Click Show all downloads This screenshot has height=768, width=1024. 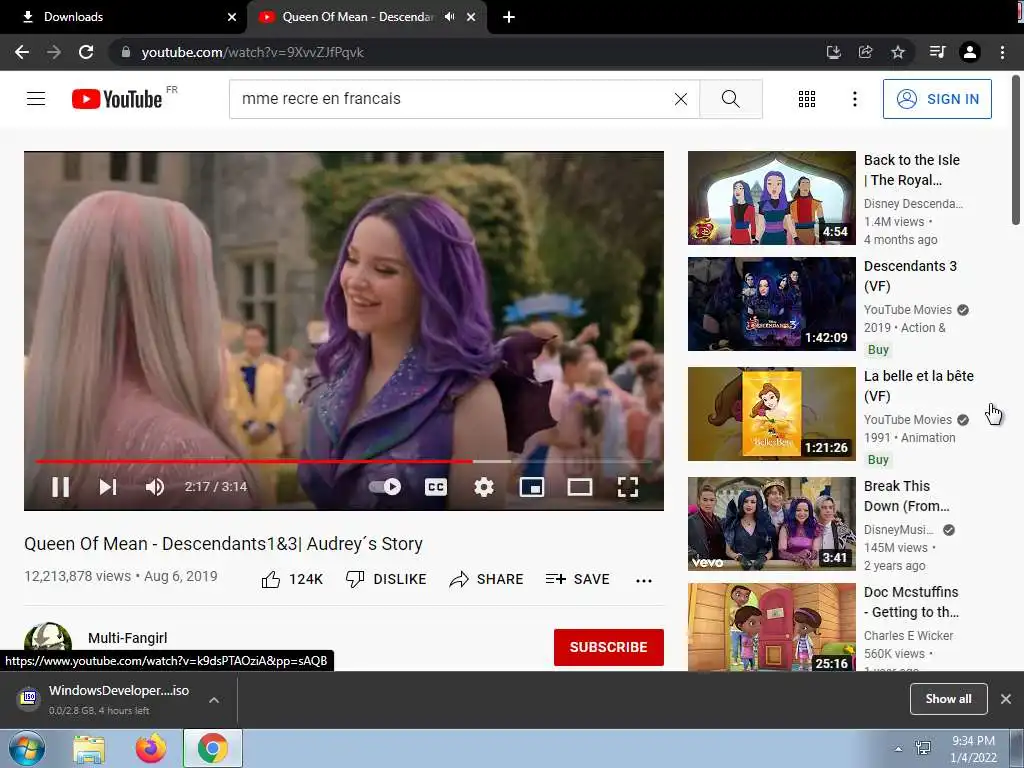coord(948,699)
